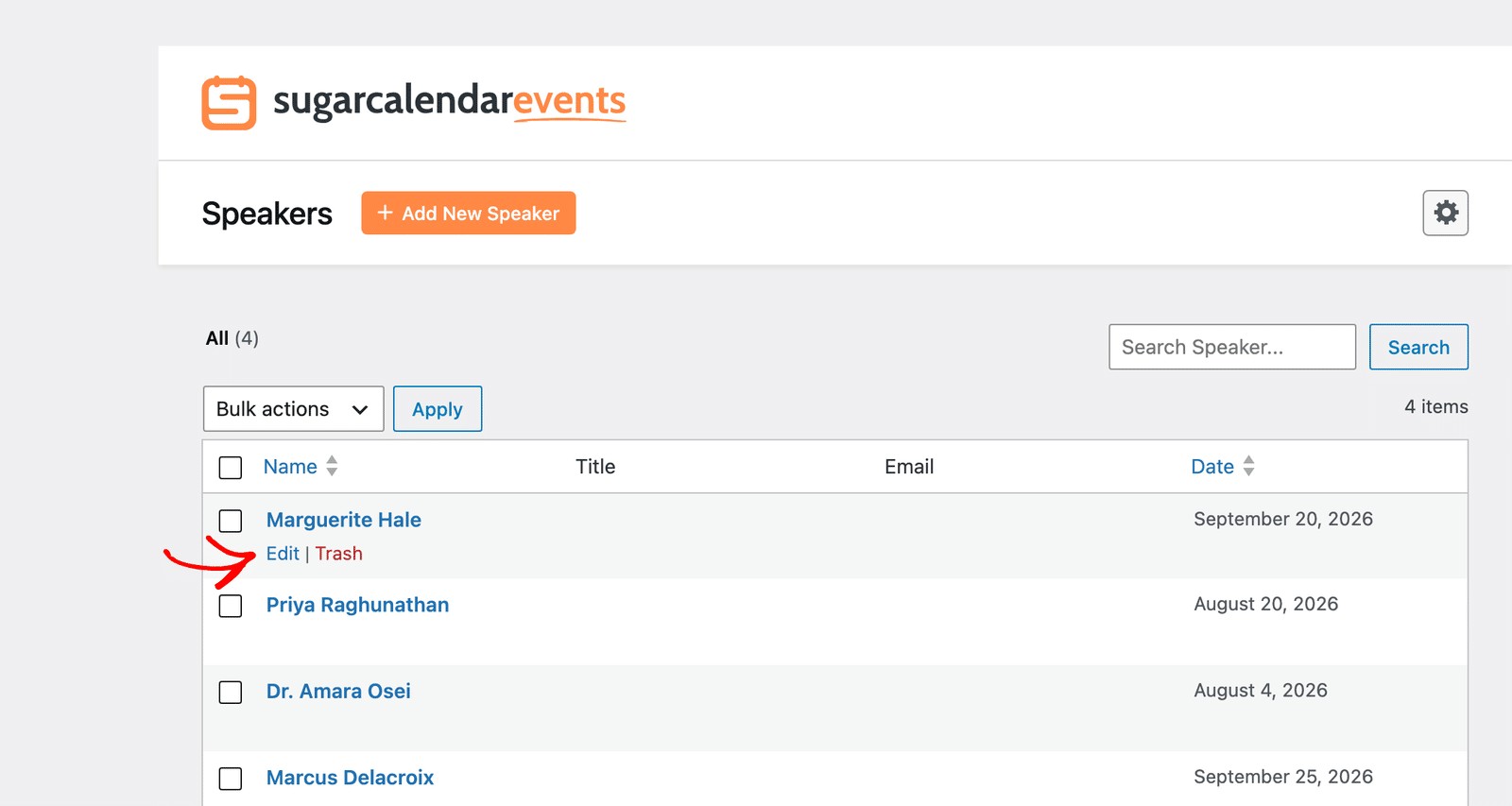The height and width of the screenshot is (806, 1512).
Task: Sort by the Name column header
Action: click(290, 467)
